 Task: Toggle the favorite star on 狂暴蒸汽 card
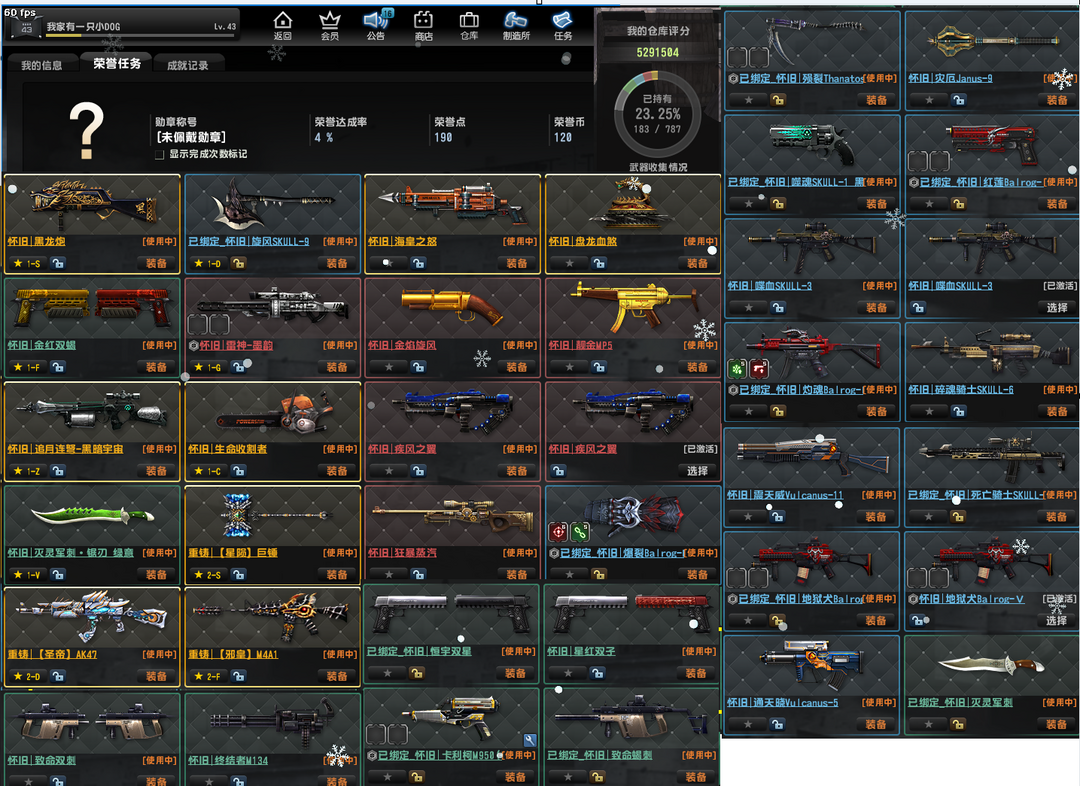point(389,575)
